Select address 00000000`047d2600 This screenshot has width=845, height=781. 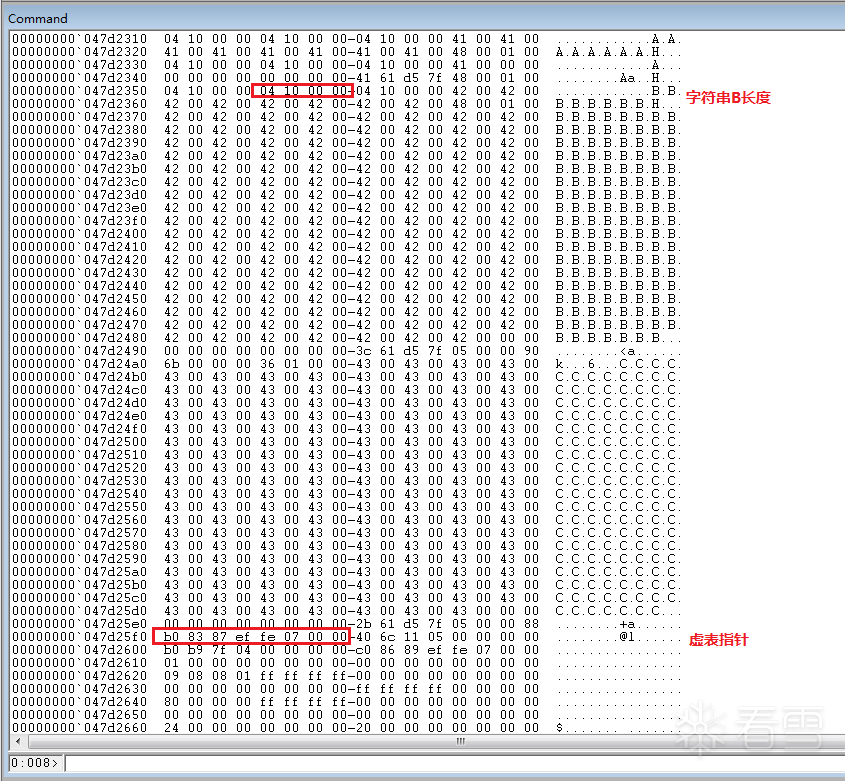click(79, 649)
